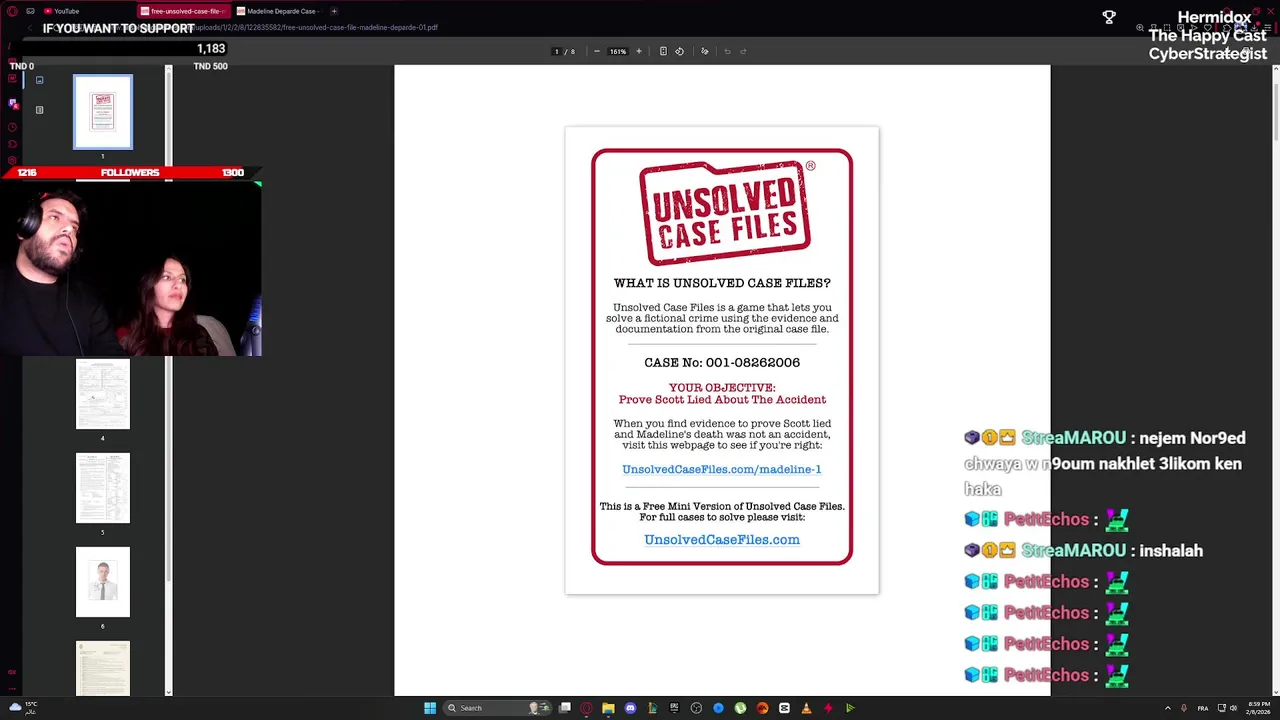This screenshot has height=720, width=1280.
Task: Select the free-unsolved-case-file PDF tab
Action: tap(183, 11)
